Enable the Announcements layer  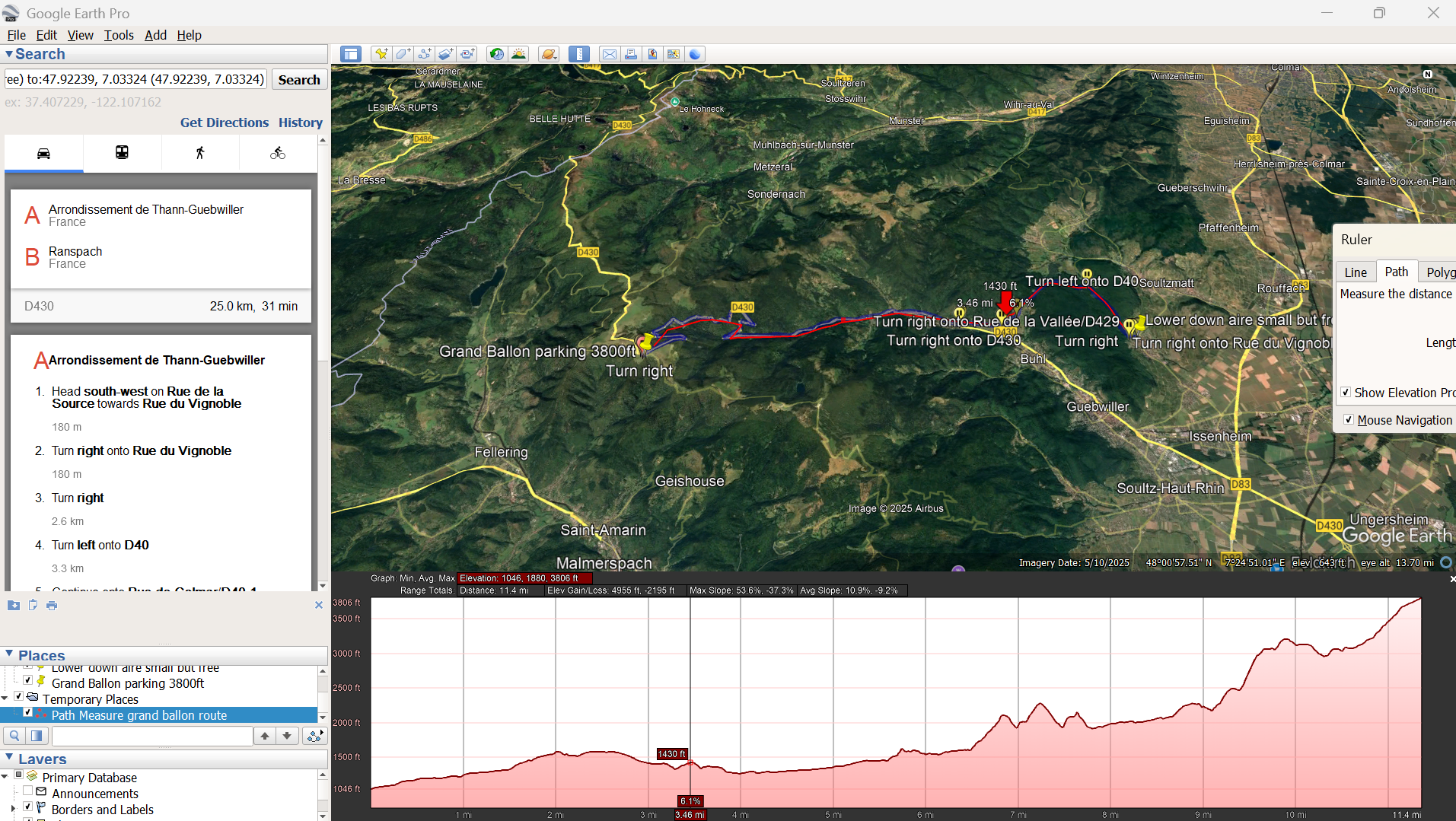pos(27,791)
